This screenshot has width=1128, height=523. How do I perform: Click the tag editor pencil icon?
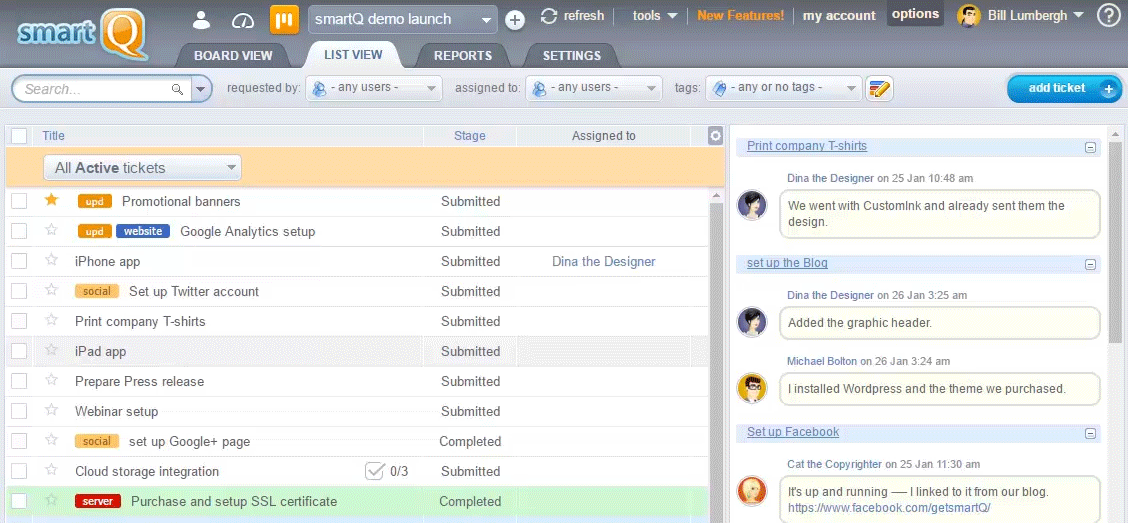point(879,89)
